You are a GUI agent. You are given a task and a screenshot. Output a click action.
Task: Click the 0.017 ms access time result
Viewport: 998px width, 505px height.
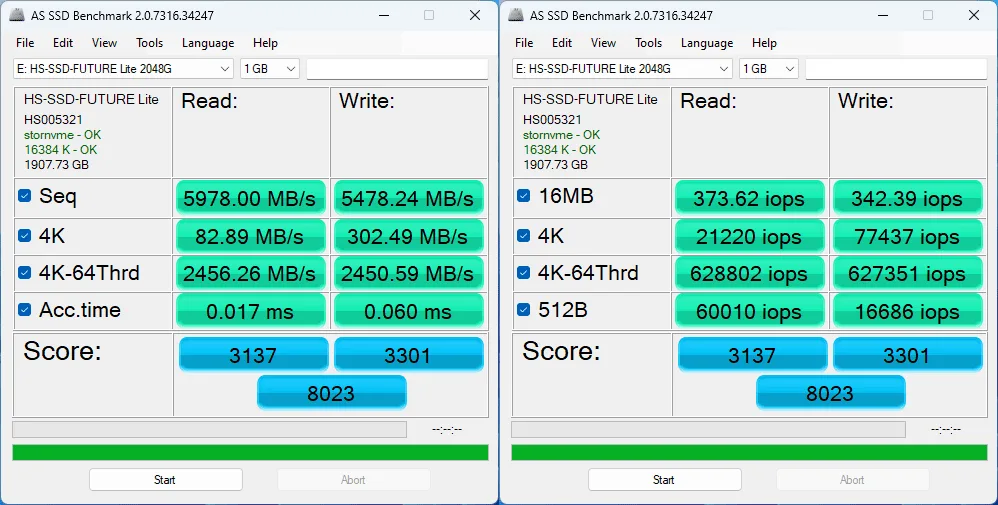pyautogui.click(x=250, y=311)
